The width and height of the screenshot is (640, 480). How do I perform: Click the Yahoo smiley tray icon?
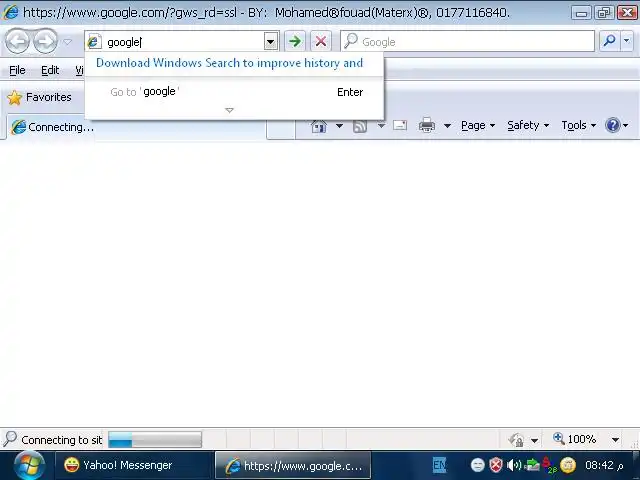[568, 464]
